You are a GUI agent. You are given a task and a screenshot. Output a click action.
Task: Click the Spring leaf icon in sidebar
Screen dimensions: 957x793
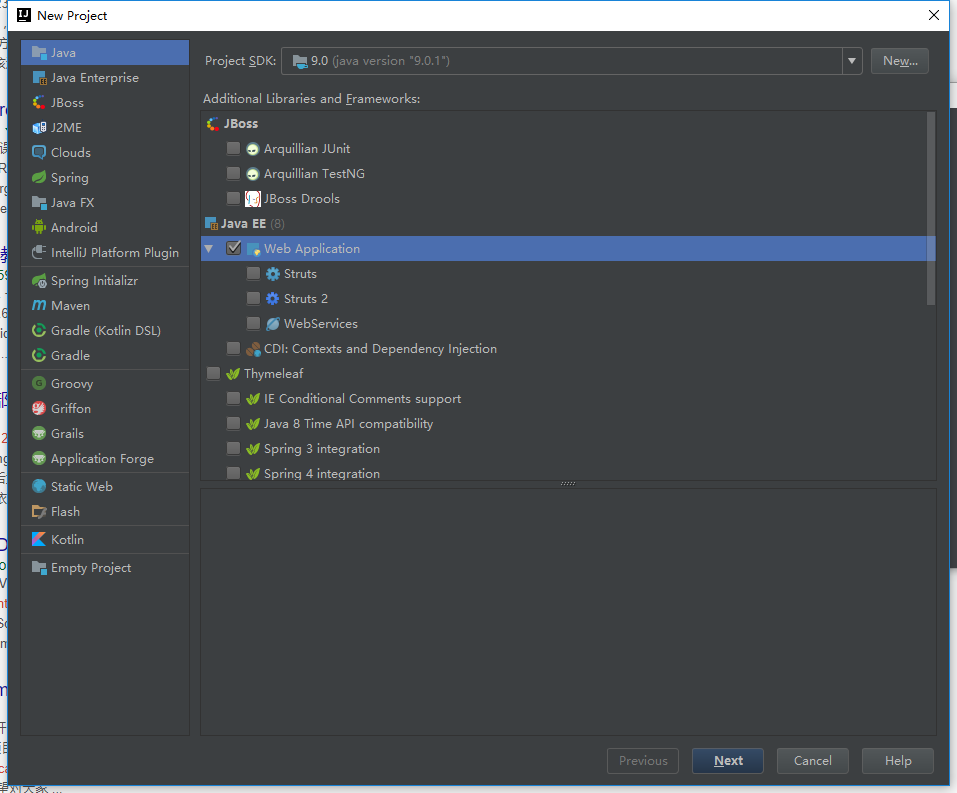[39, 178]
